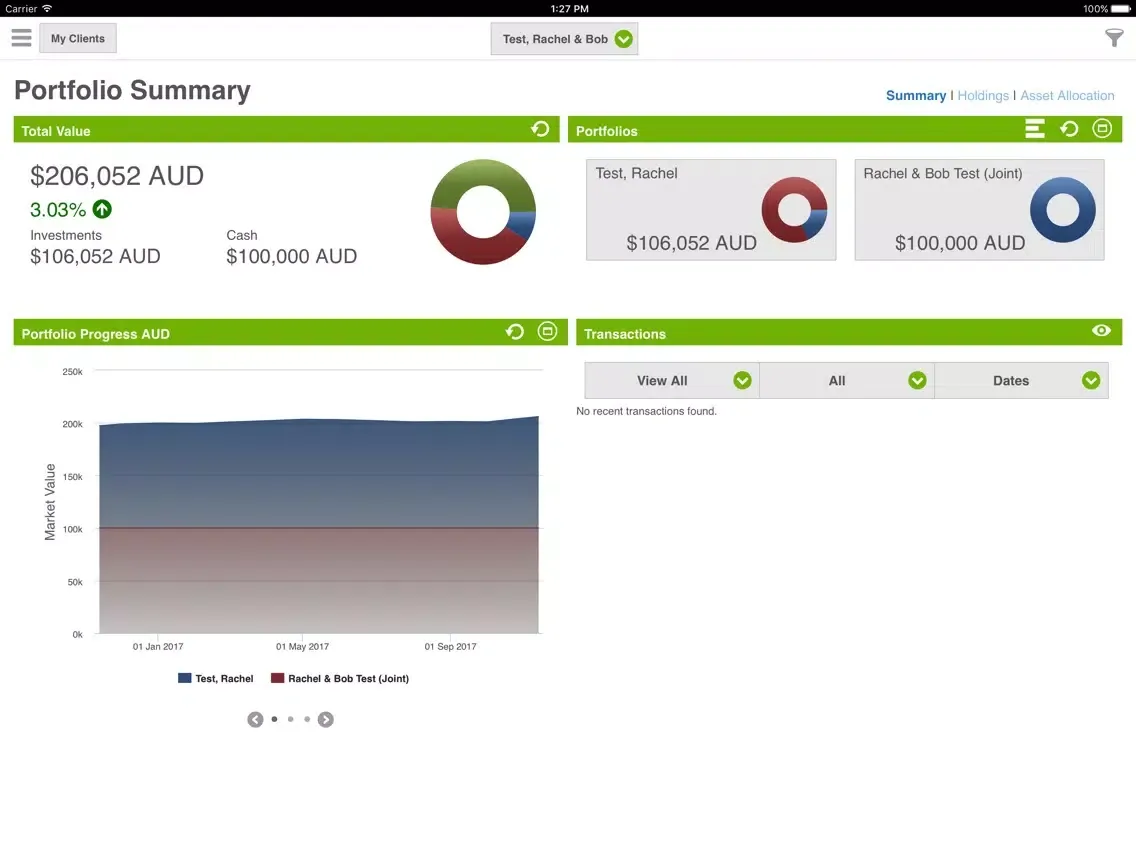
Task: Refresh the Portfolios panel
Action: (1069, 129)
